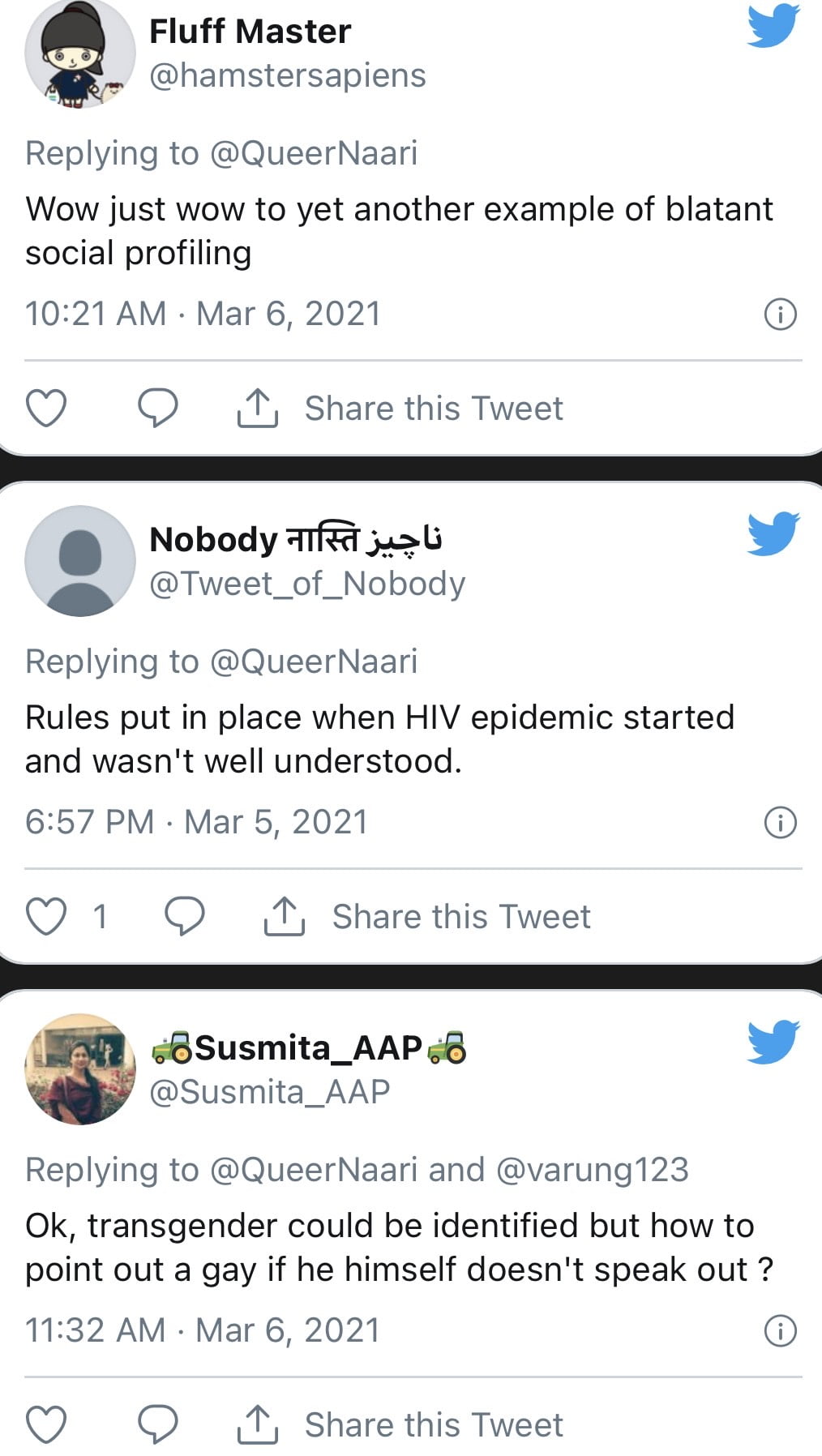Viewport: 822px width, 1456px height.
Task: Like Susmita_AAP's tweet with heart icon
Action: [x=46, y=1424]
